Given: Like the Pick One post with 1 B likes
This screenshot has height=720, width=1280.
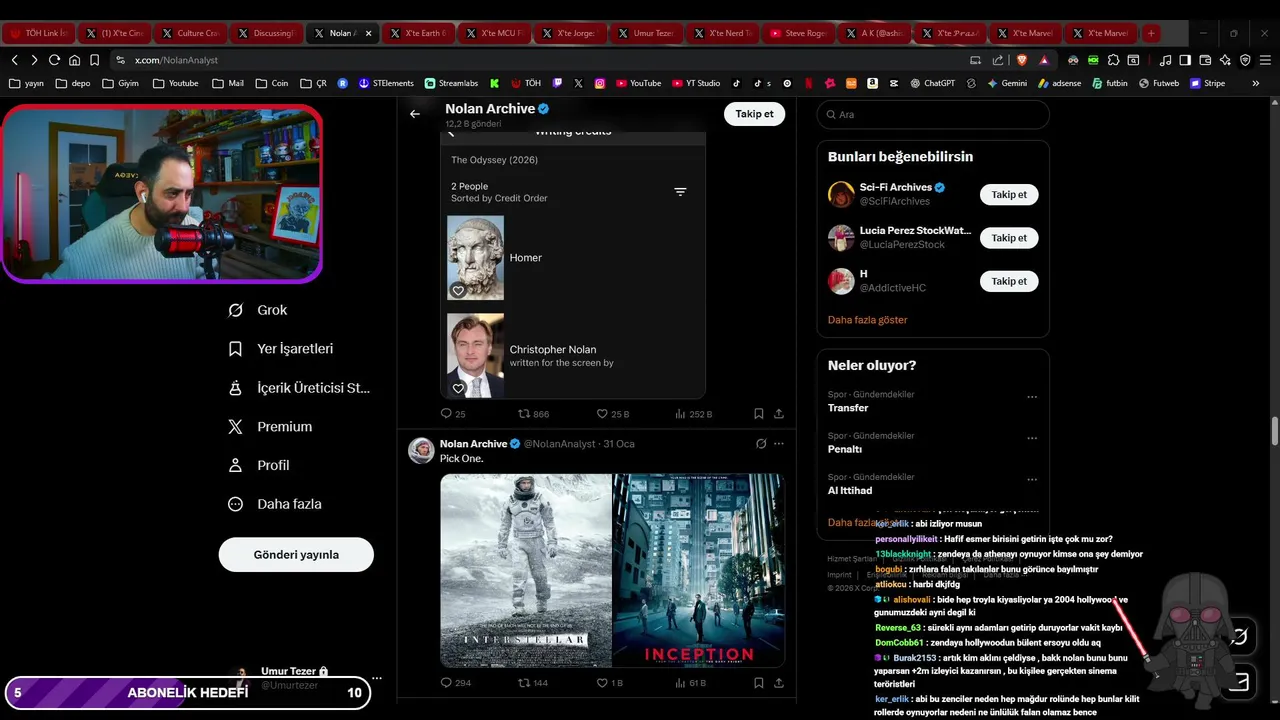Looking at the screenshot, I should coord(609,683).
